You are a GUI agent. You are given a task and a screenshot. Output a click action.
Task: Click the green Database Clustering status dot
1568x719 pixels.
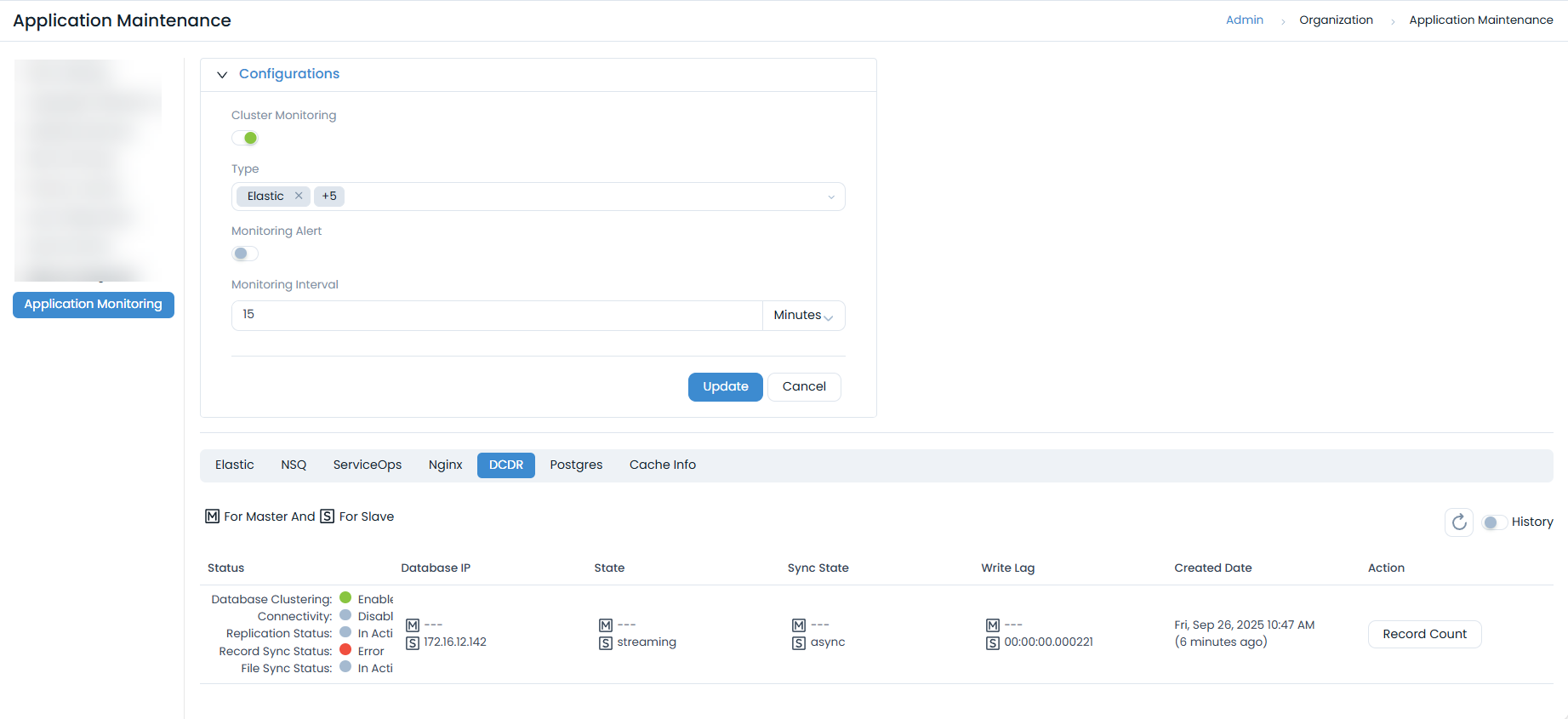(345, 598)
